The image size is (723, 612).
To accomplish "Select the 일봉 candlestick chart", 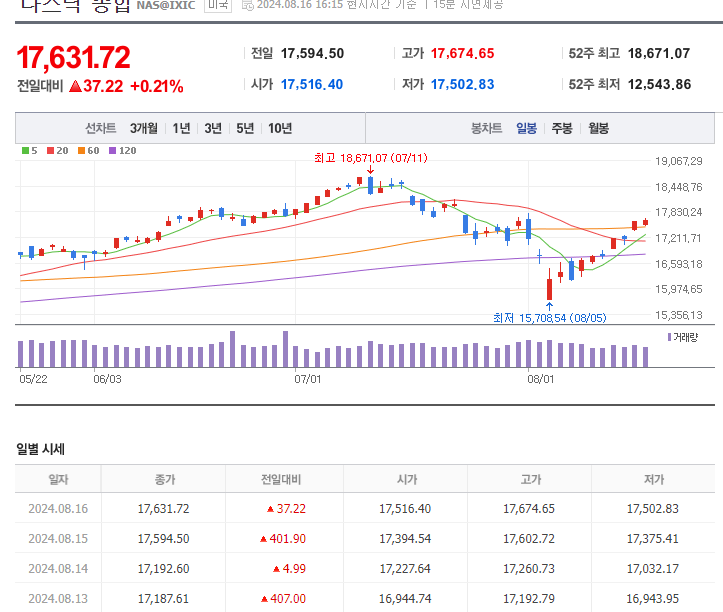I will [x=526, y=128].
